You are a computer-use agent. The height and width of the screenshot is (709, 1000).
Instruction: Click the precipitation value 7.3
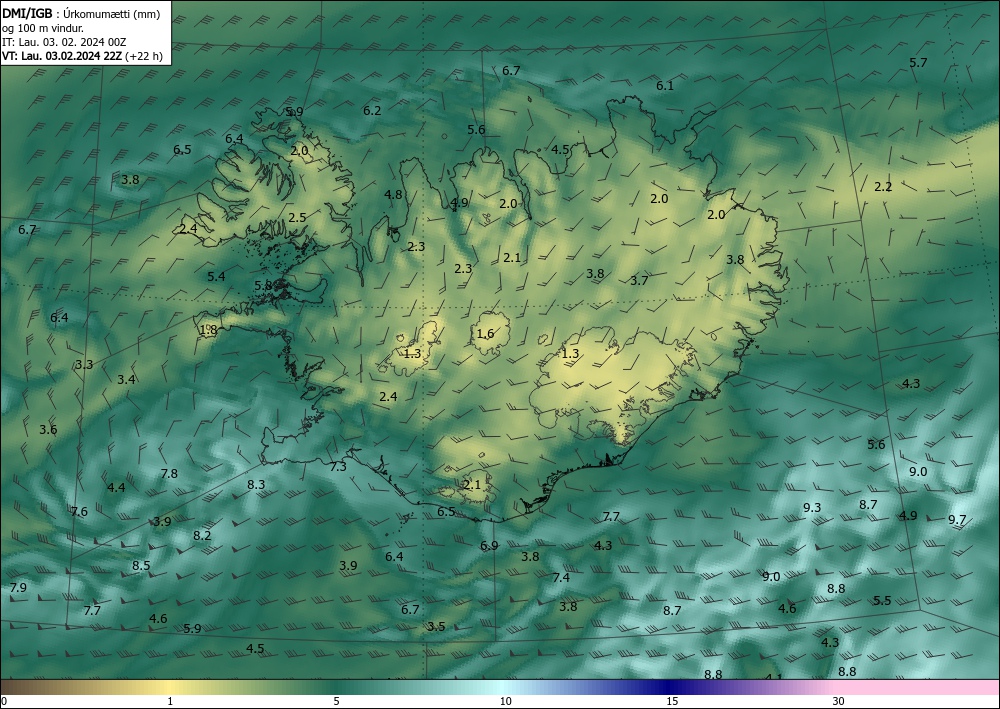tap(338, 467)
